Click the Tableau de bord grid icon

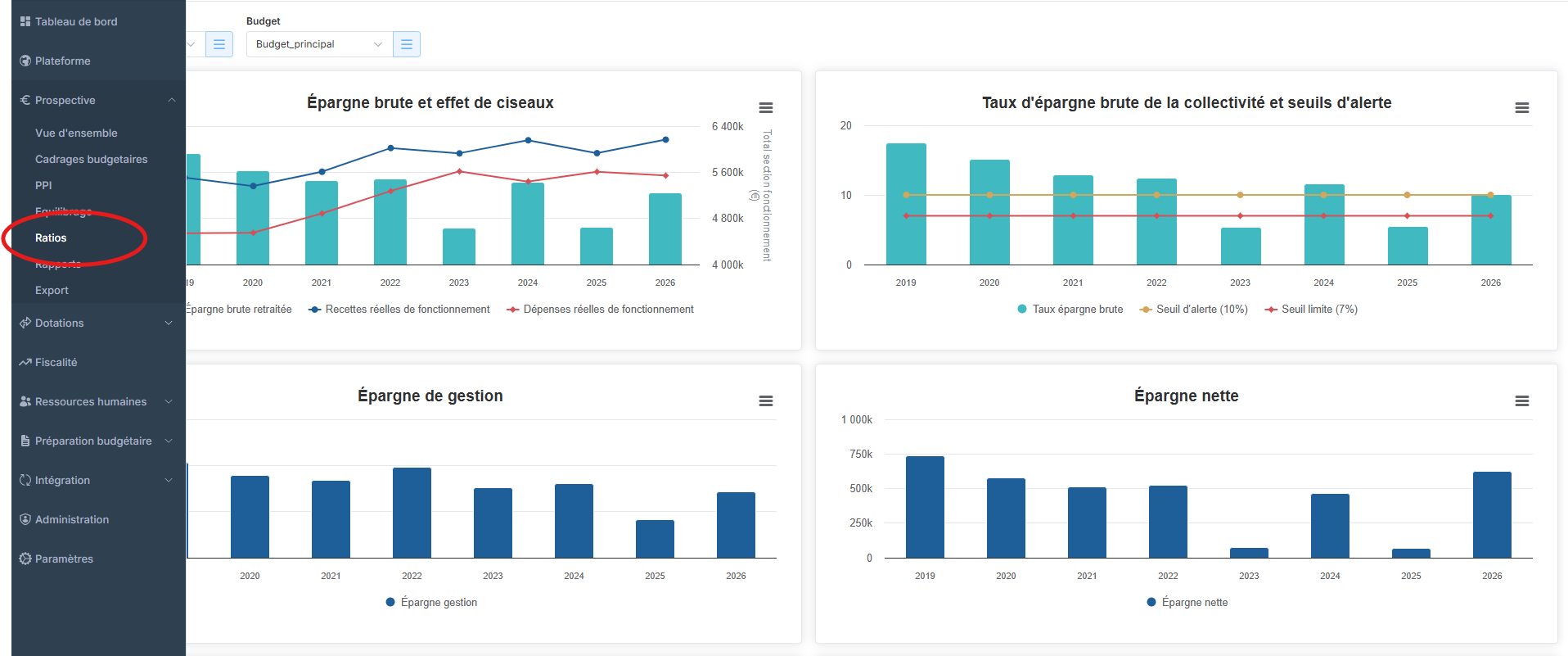click(25, 21)
